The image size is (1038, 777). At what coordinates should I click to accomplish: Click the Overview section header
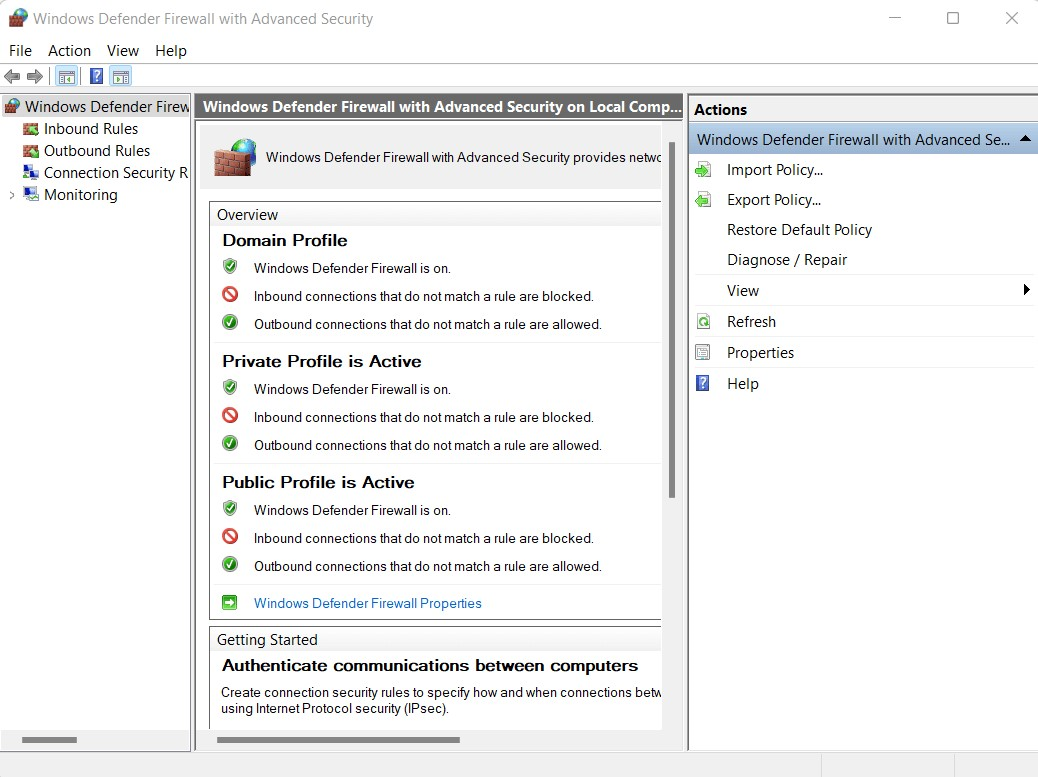coord(248,215)
